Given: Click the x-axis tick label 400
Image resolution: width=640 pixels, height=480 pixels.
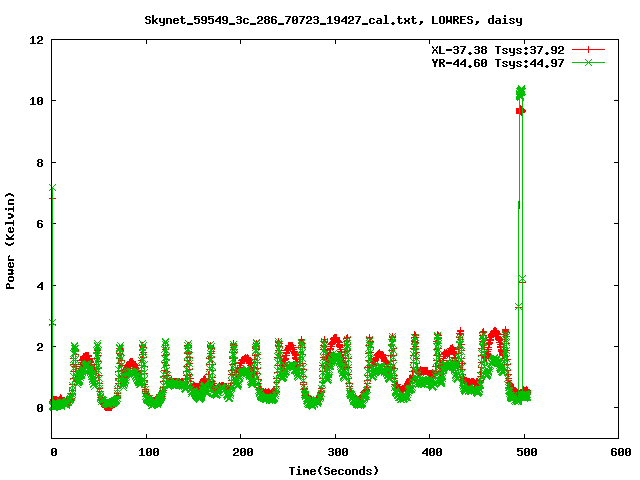Looking at the screenshot, I should 432,452.
